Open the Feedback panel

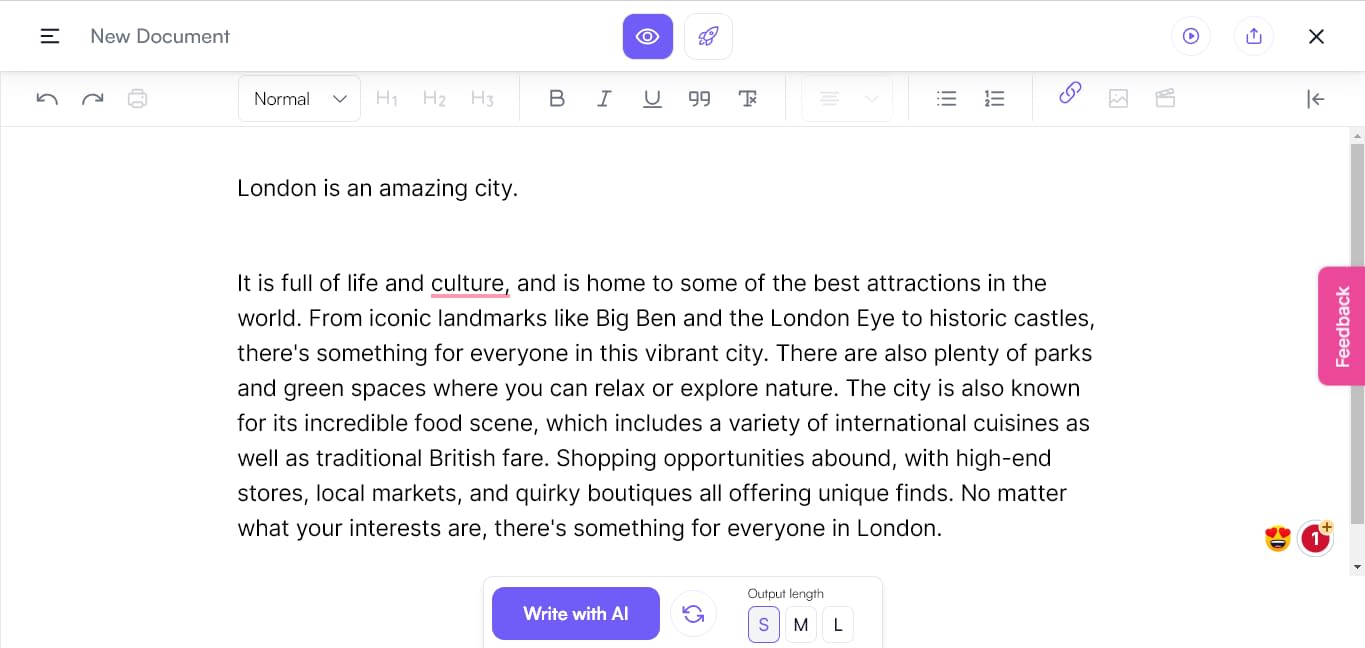click(1341, 325)
